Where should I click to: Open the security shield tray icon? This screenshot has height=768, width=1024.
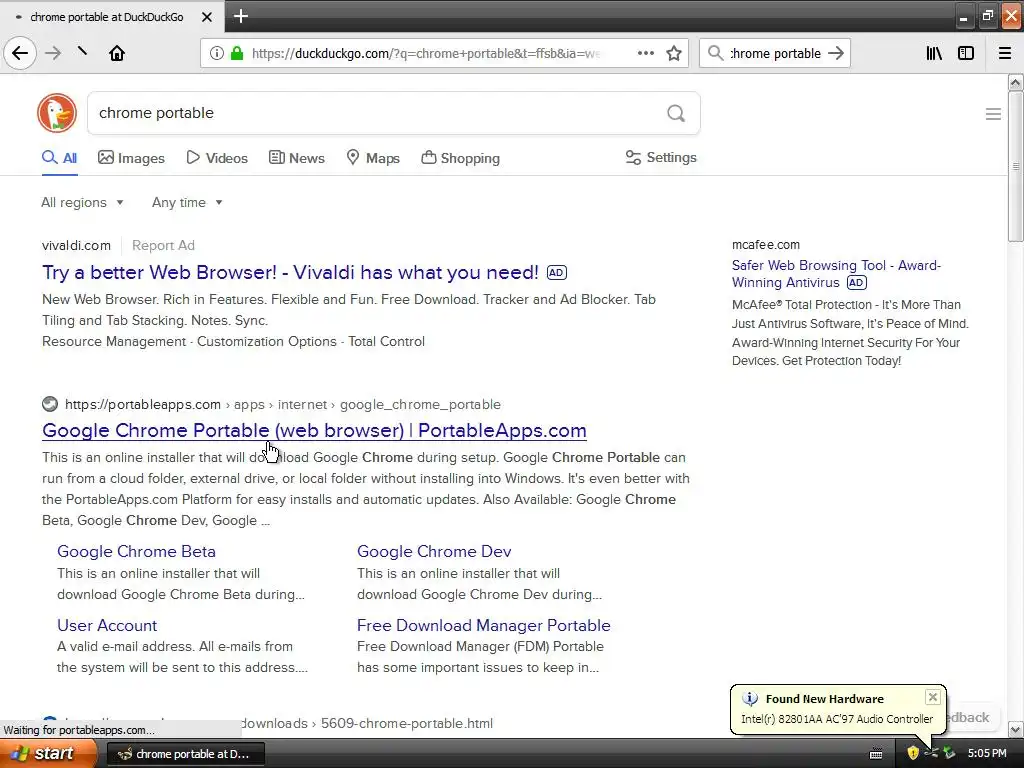[912, 753]
